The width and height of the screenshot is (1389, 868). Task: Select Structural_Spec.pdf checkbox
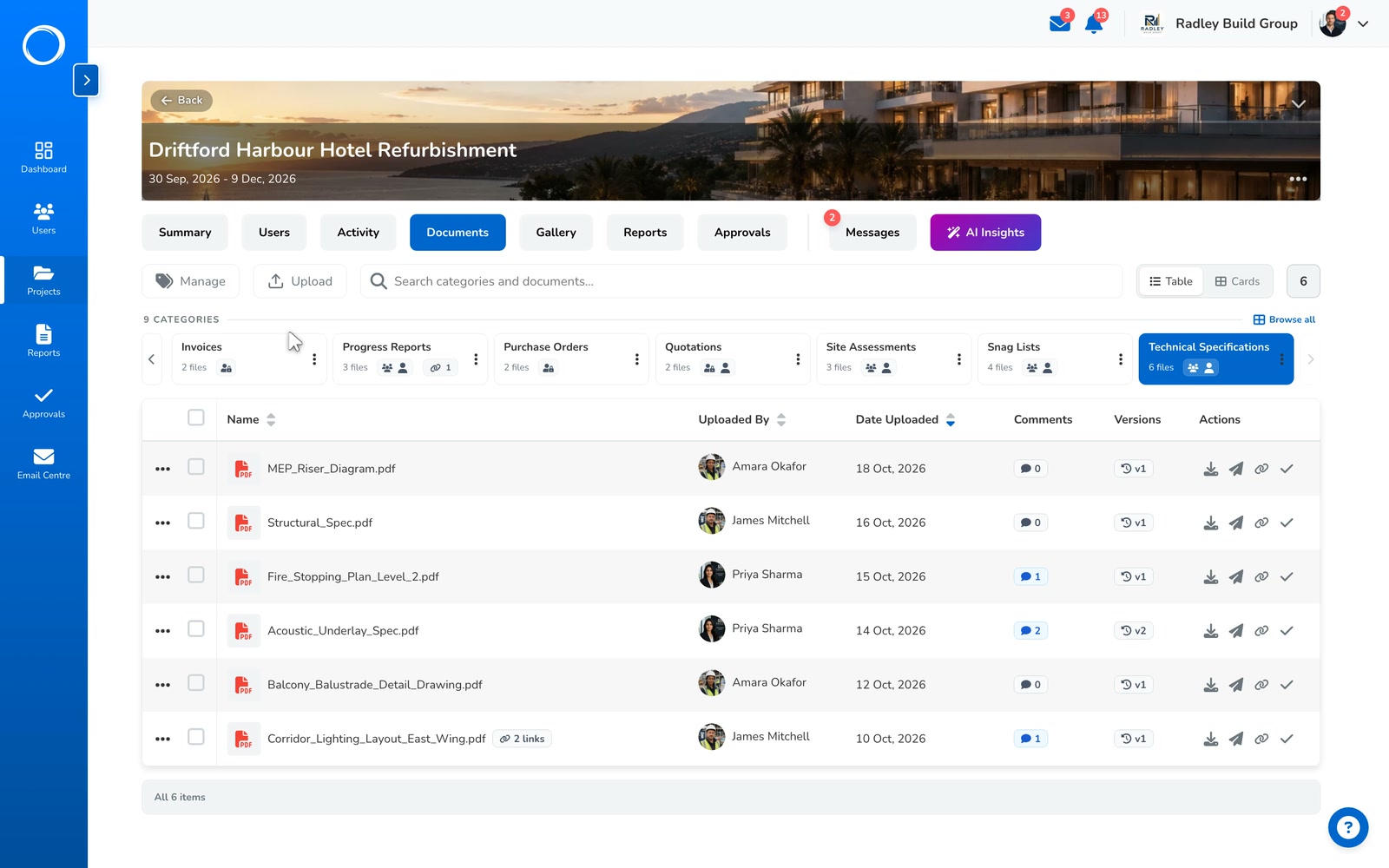pos(196,521)
